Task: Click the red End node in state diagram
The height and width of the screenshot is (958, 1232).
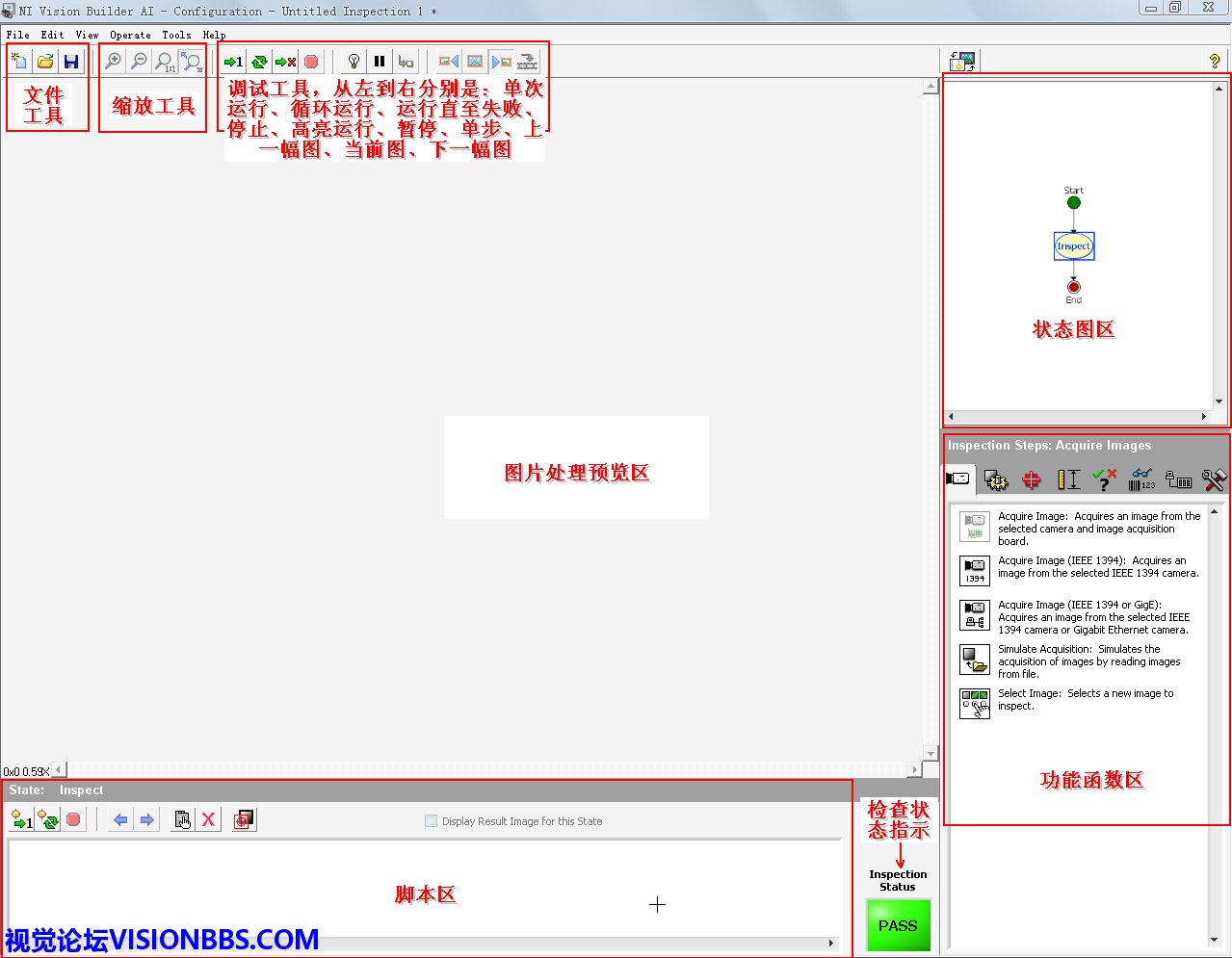Action: 1074,287
